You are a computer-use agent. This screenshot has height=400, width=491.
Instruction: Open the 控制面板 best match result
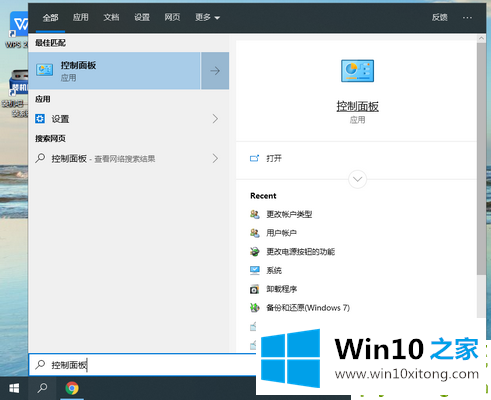pos(114,71)
